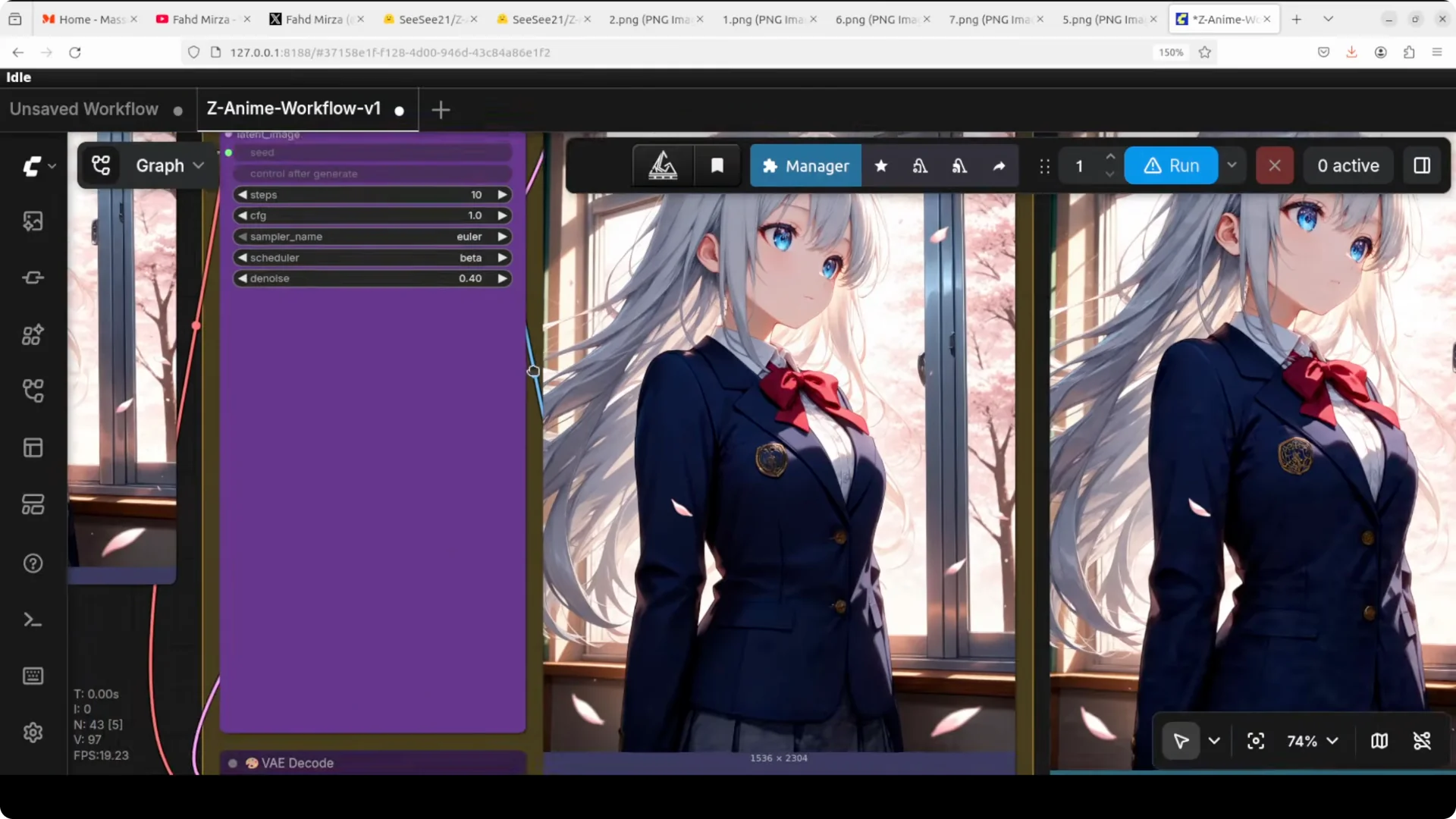This screenshot has height=819, width=1456.
Task: Add a new workflow tab
Action: coord(441,110)
